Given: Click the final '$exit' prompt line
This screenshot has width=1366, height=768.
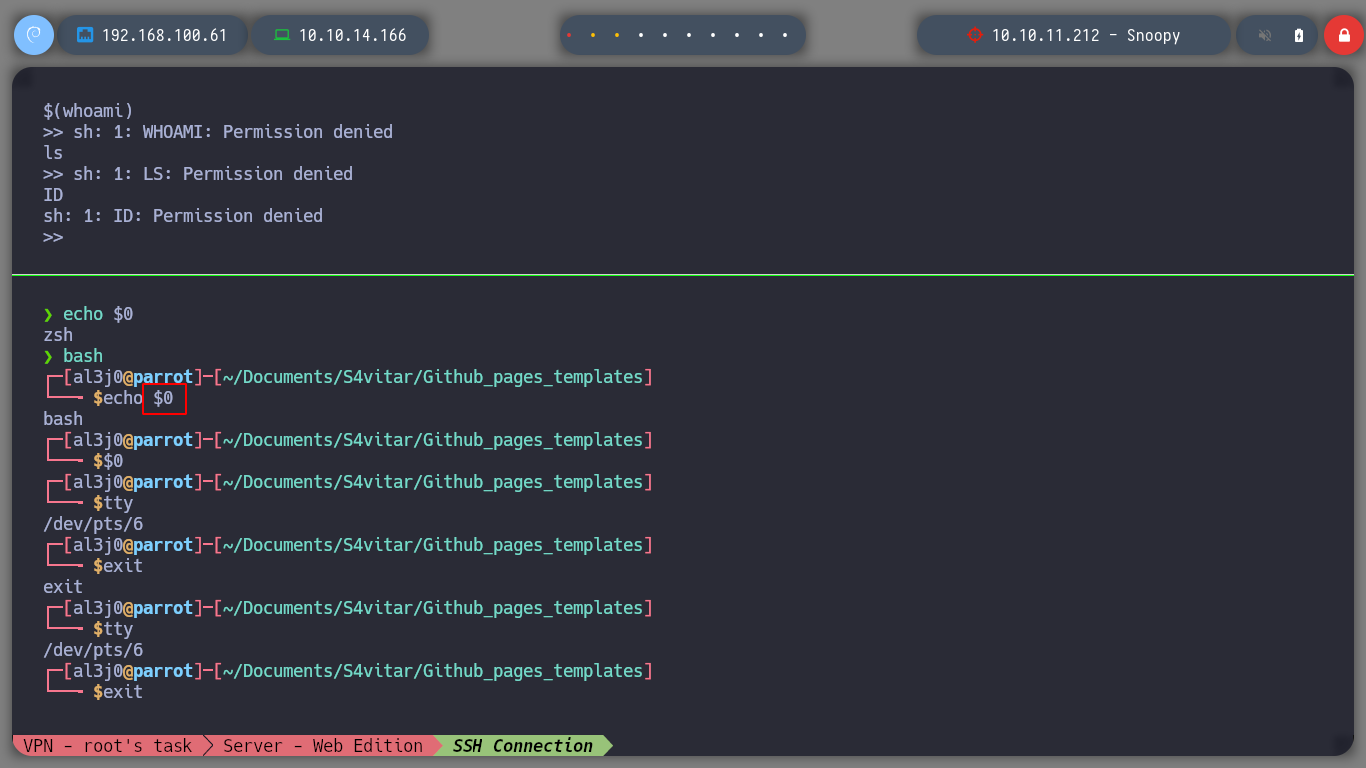Looking at the screenshot, I should point(118,692).
